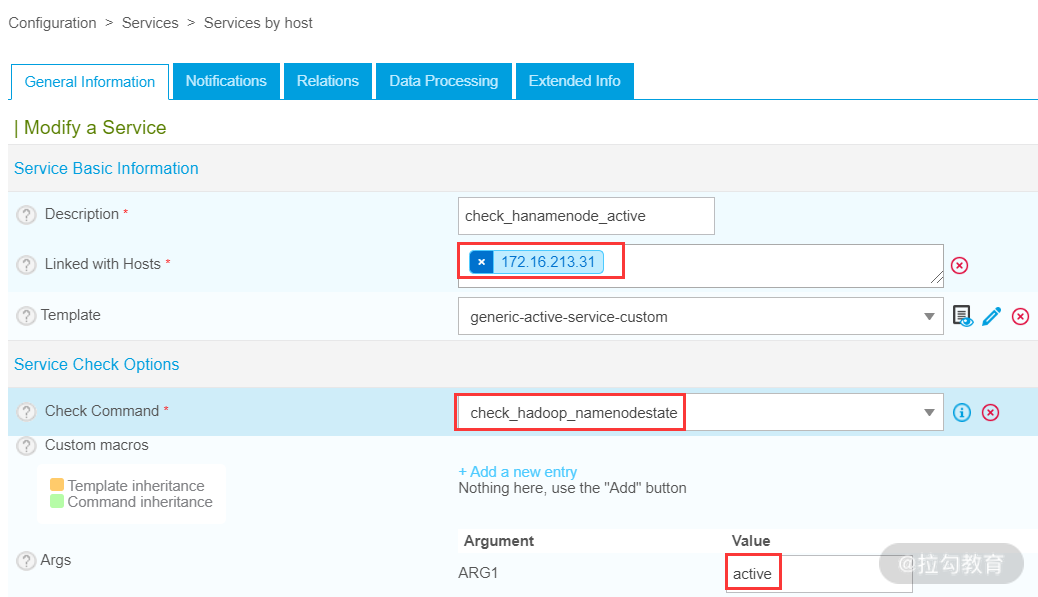
Task: Click the Command inheritance green swatch
Action: pyautogui.click(x=57, y=502)
